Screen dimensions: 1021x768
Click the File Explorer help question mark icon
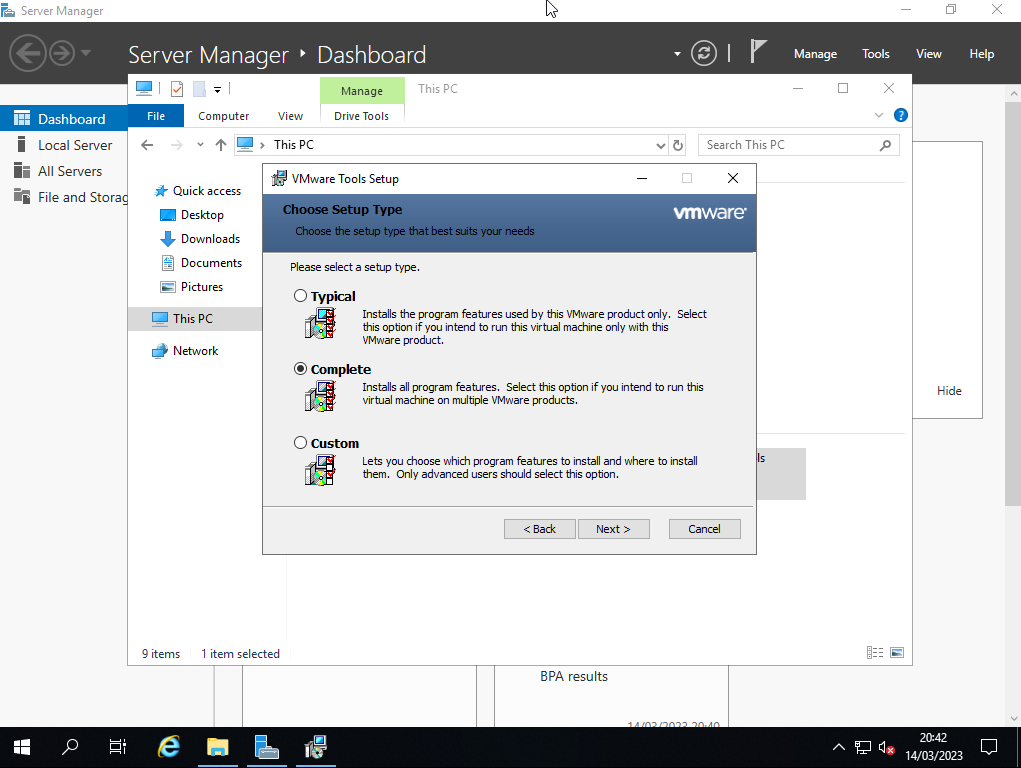click(x=900, y=116)
